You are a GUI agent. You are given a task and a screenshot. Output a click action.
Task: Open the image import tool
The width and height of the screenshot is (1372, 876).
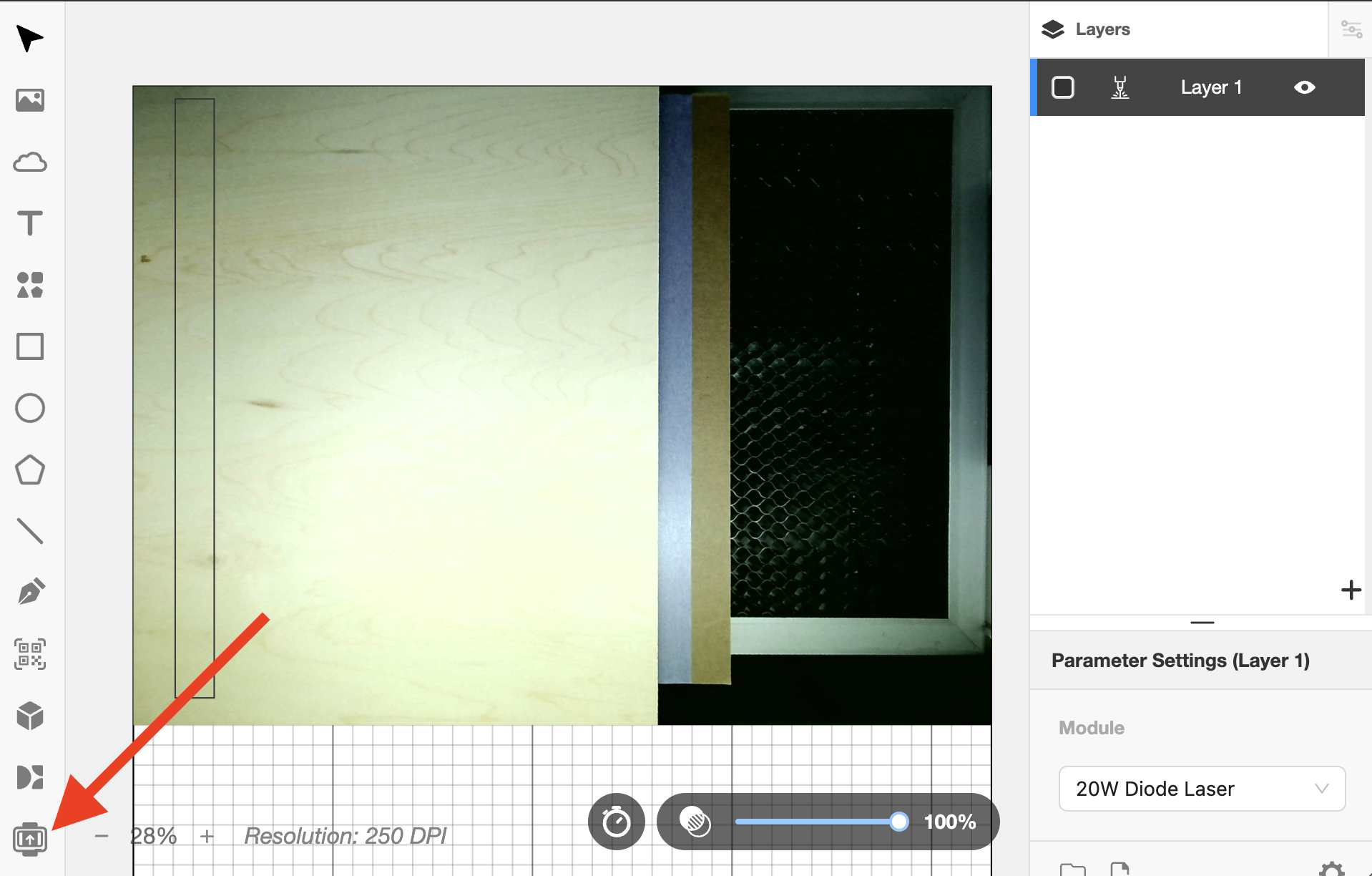coord(29,100)
